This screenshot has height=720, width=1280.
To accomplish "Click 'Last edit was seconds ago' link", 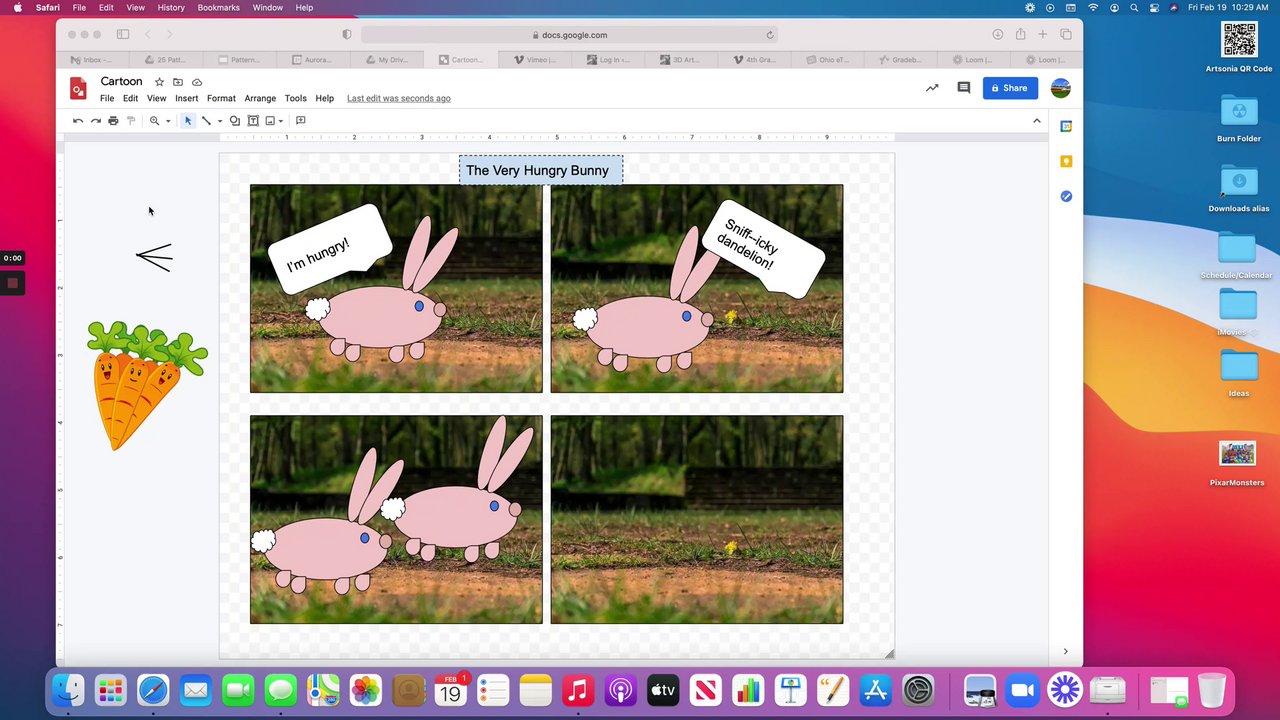I will pos(399,99).
